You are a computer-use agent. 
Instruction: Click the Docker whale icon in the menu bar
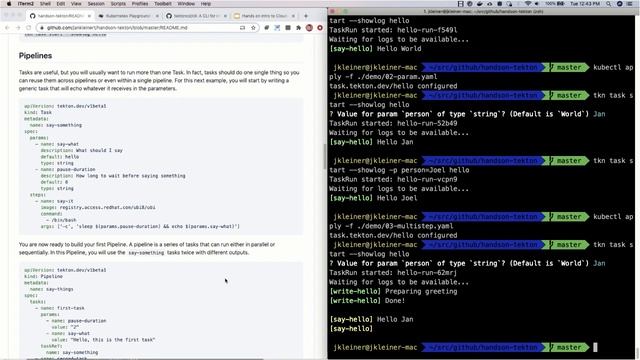480,4
